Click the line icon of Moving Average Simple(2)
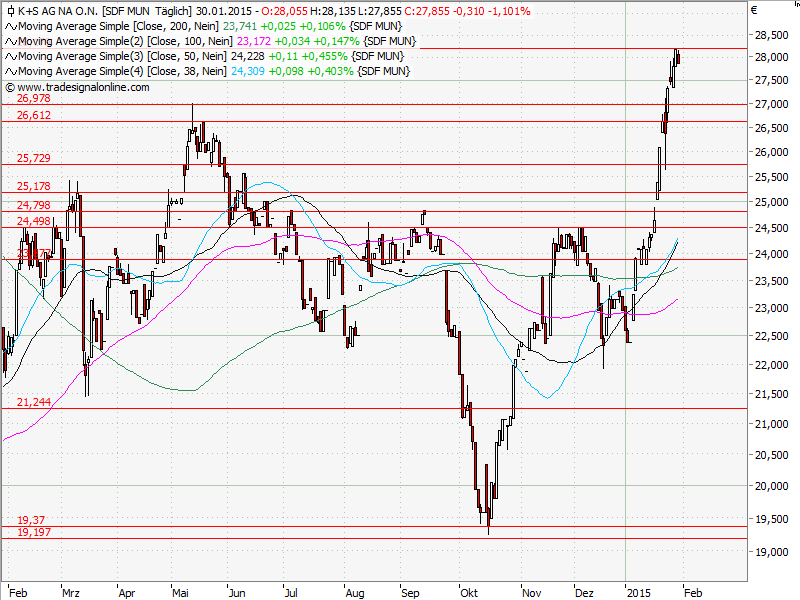The width and height of the screenshot is (800, 600). pos(10,41)
